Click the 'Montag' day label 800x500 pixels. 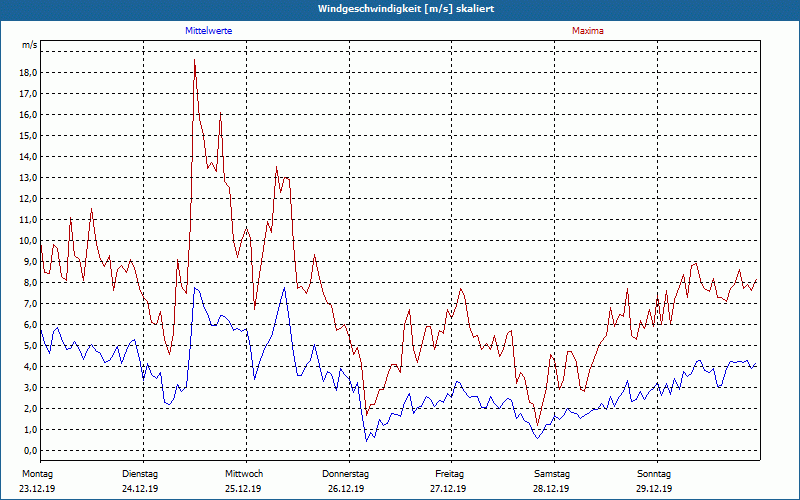[37, 474]
